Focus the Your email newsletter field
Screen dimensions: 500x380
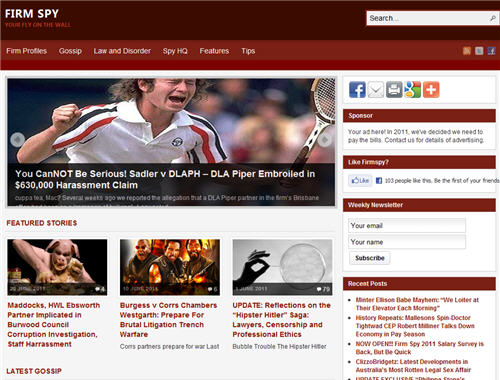407,226
